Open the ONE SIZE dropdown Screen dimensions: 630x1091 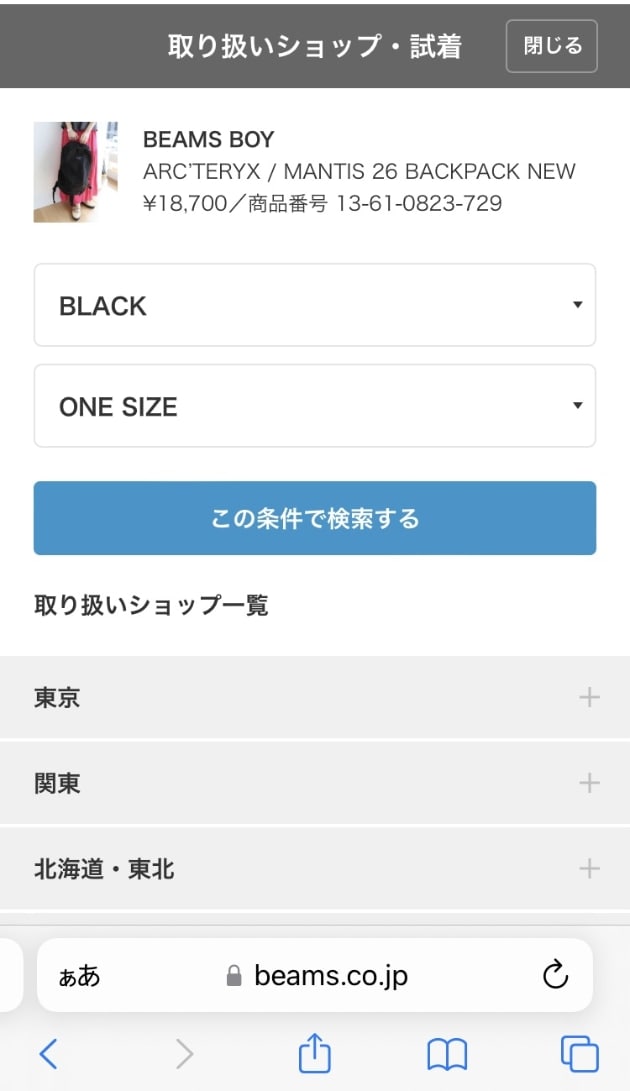coord(315,406)
